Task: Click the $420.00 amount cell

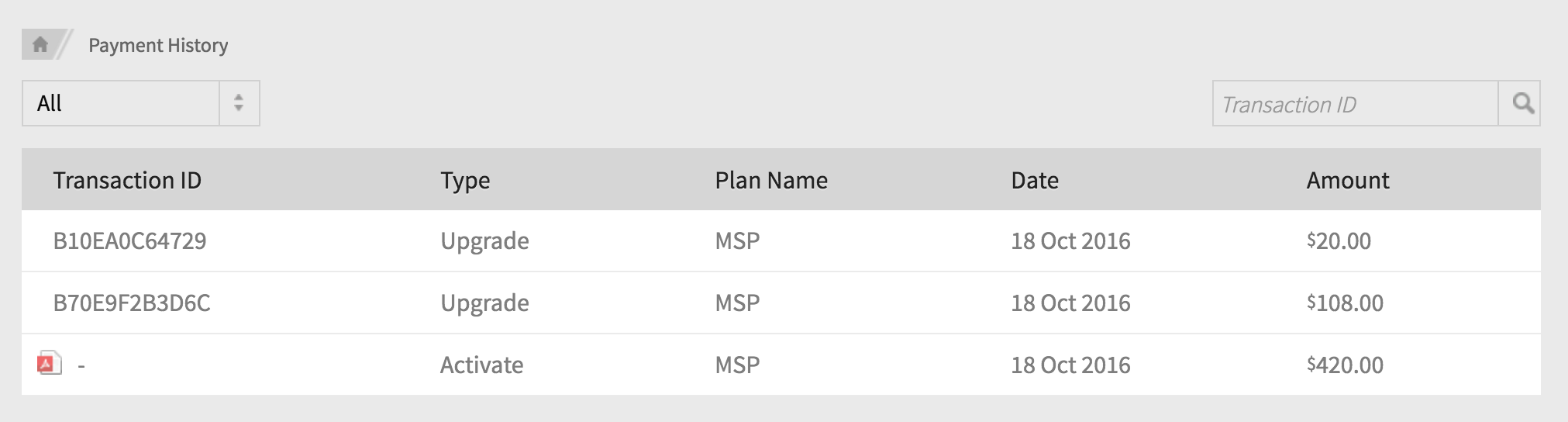Action: click(x=1345, y=365)
